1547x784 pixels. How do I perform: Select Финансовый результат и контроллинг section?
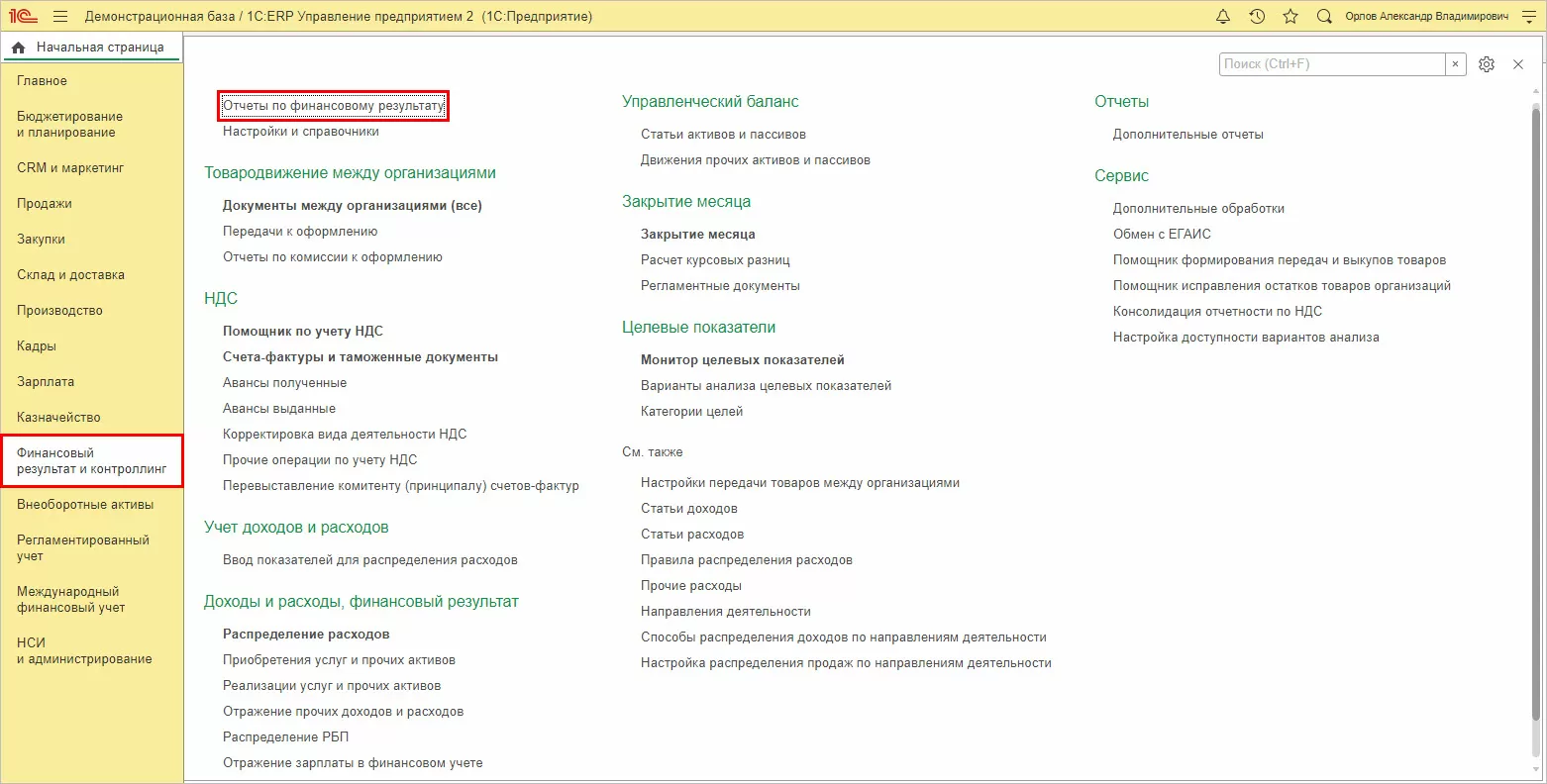click(x=92, y=461)
